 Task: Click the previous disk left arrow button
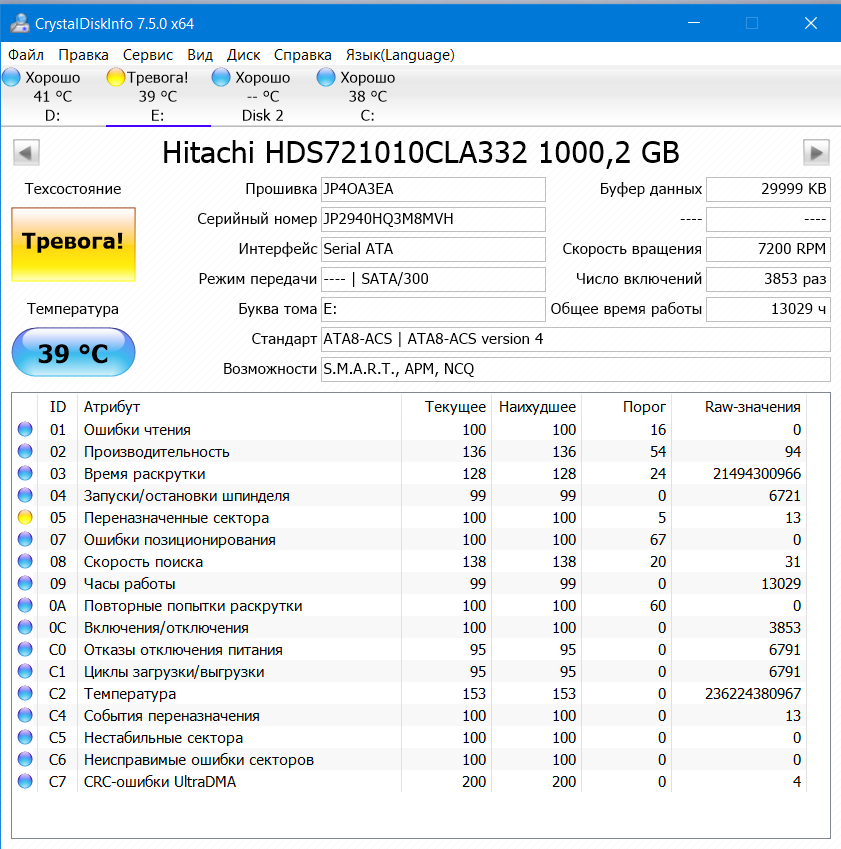26,153
